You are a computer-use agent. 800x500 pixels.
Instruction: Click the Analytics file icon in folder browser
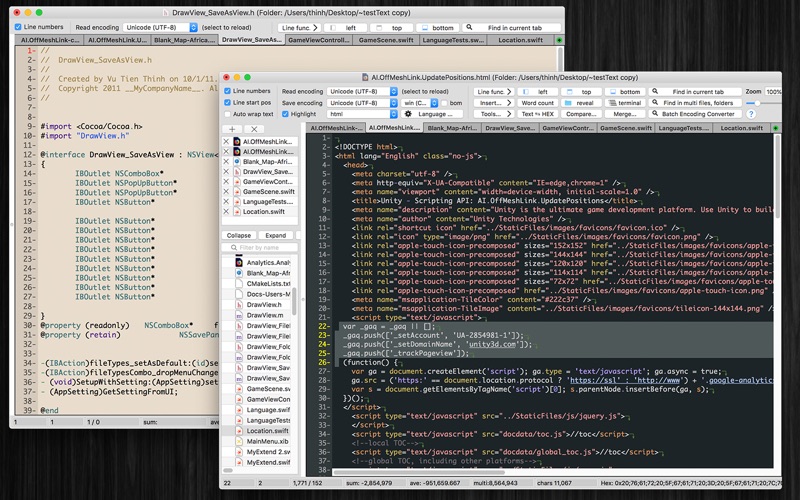coord(239,261)
